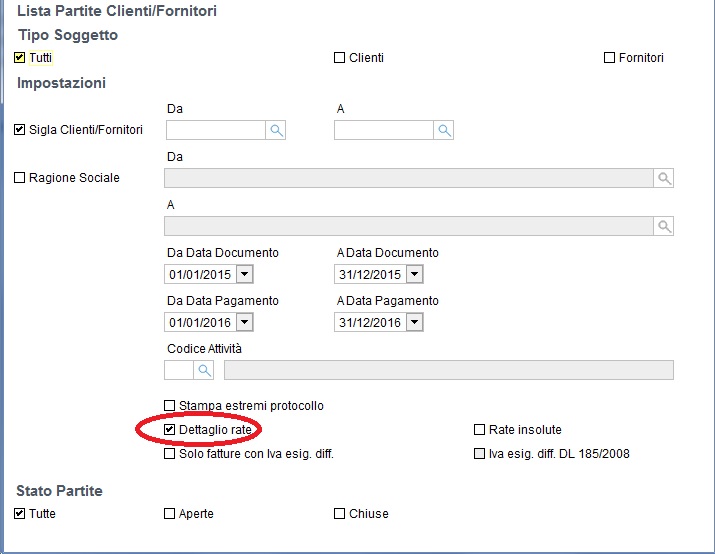Open the A Data Pagamento date picker
Screen dimensions: 715x554
click(x=414, y=322)
